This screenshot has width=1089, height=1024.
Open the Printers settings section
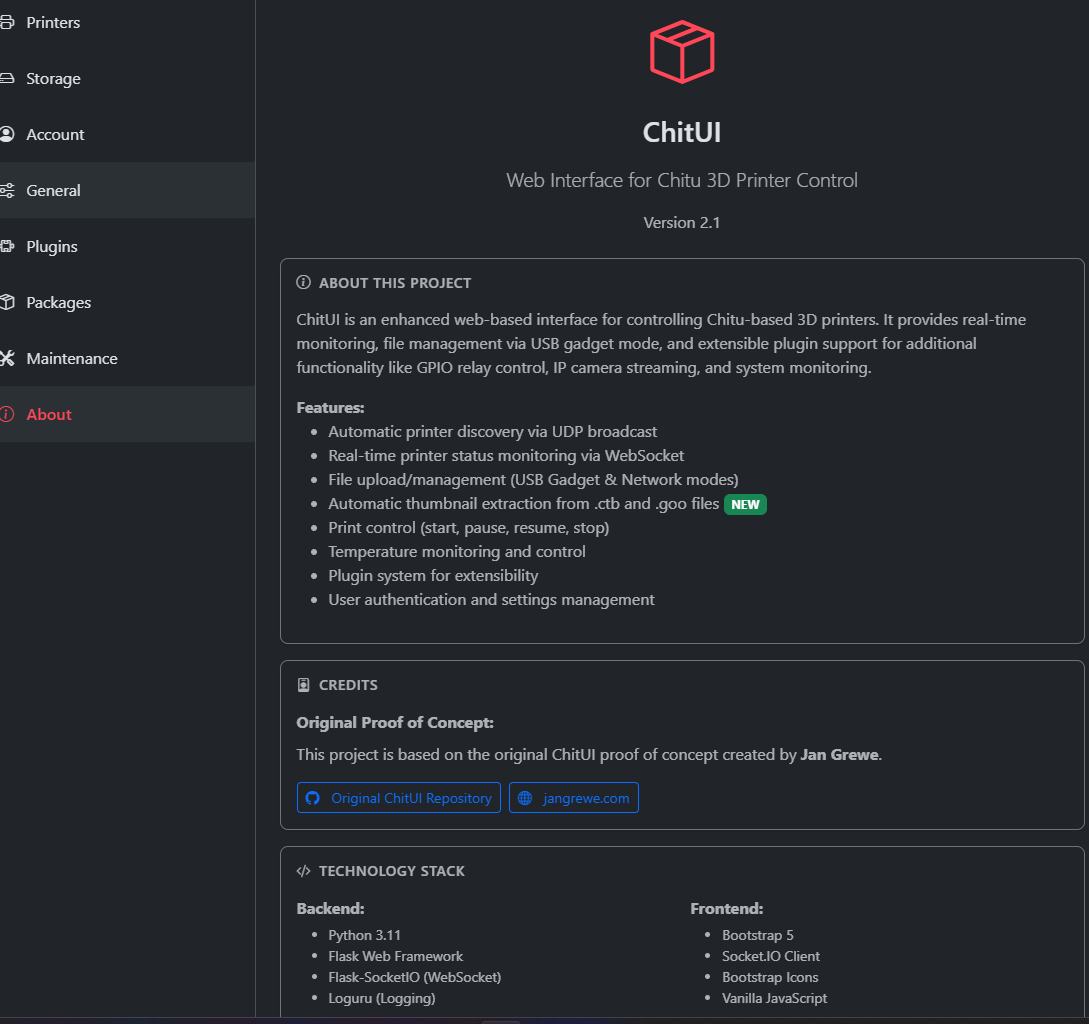click(x=53, y=22)
